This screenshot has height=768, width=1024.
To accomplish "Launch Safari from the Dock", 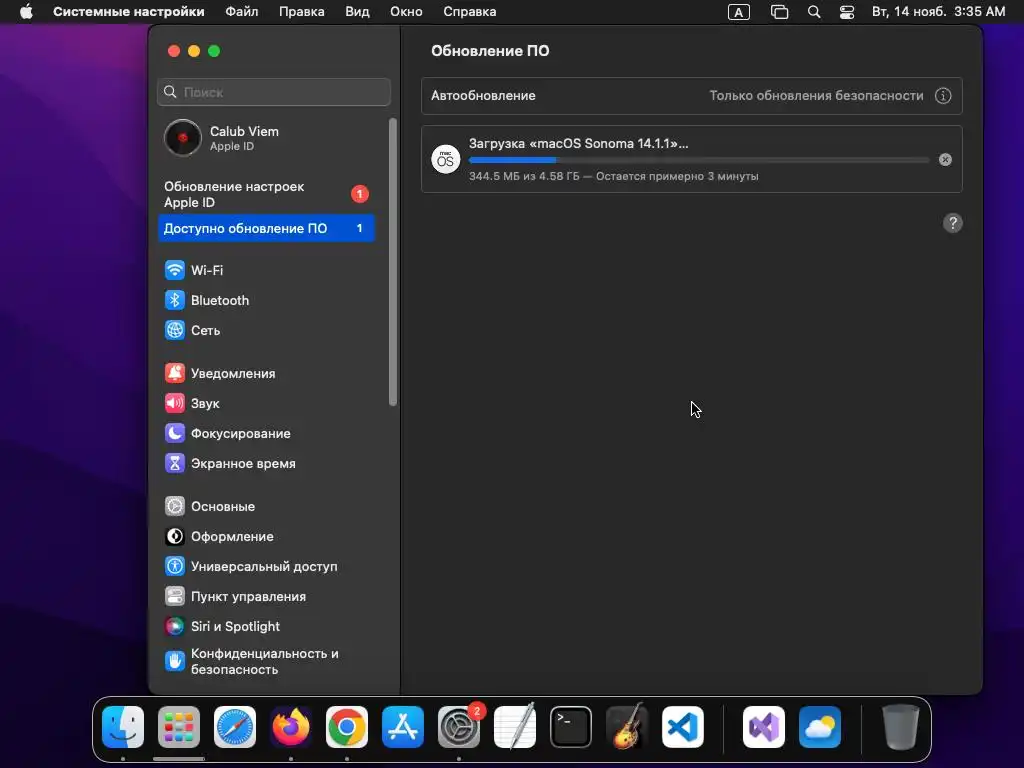I will pos(235,727).
